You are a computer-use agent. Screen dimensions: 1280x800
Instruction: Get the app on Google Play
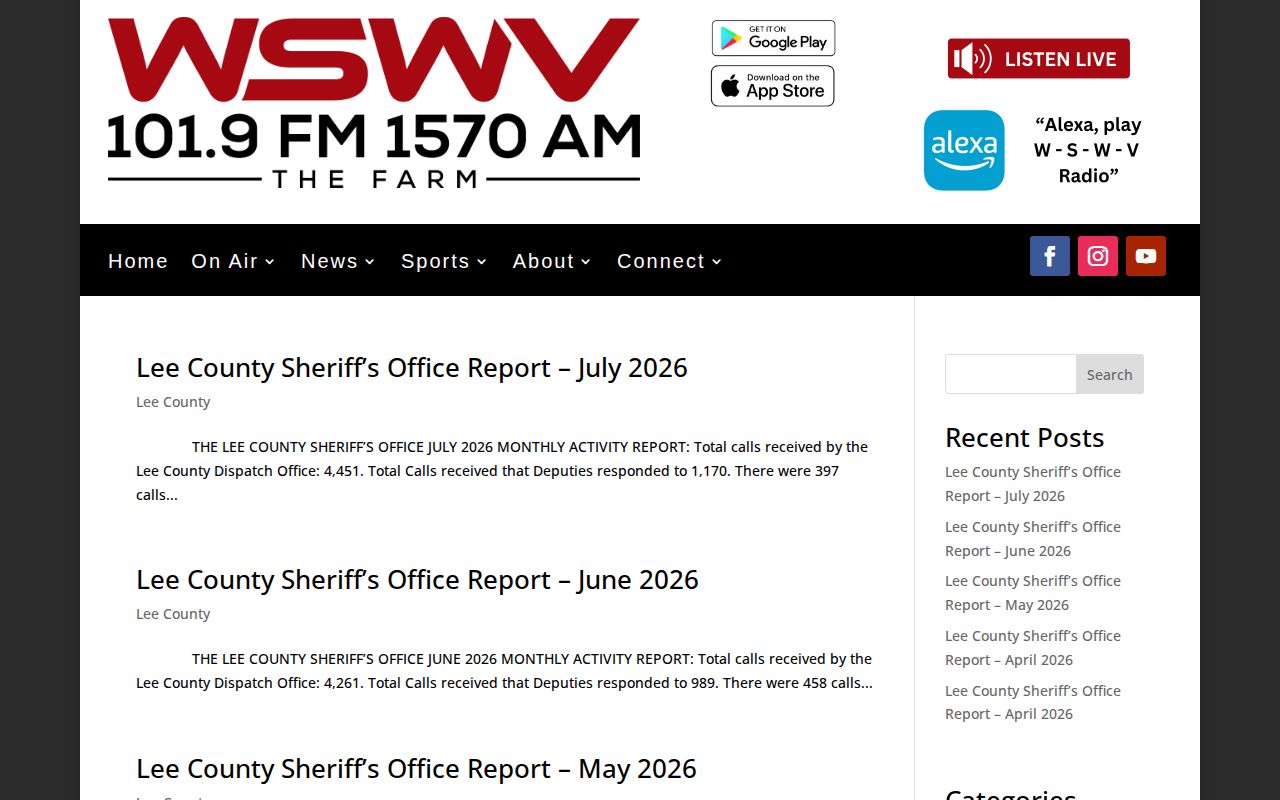[773, 38]
